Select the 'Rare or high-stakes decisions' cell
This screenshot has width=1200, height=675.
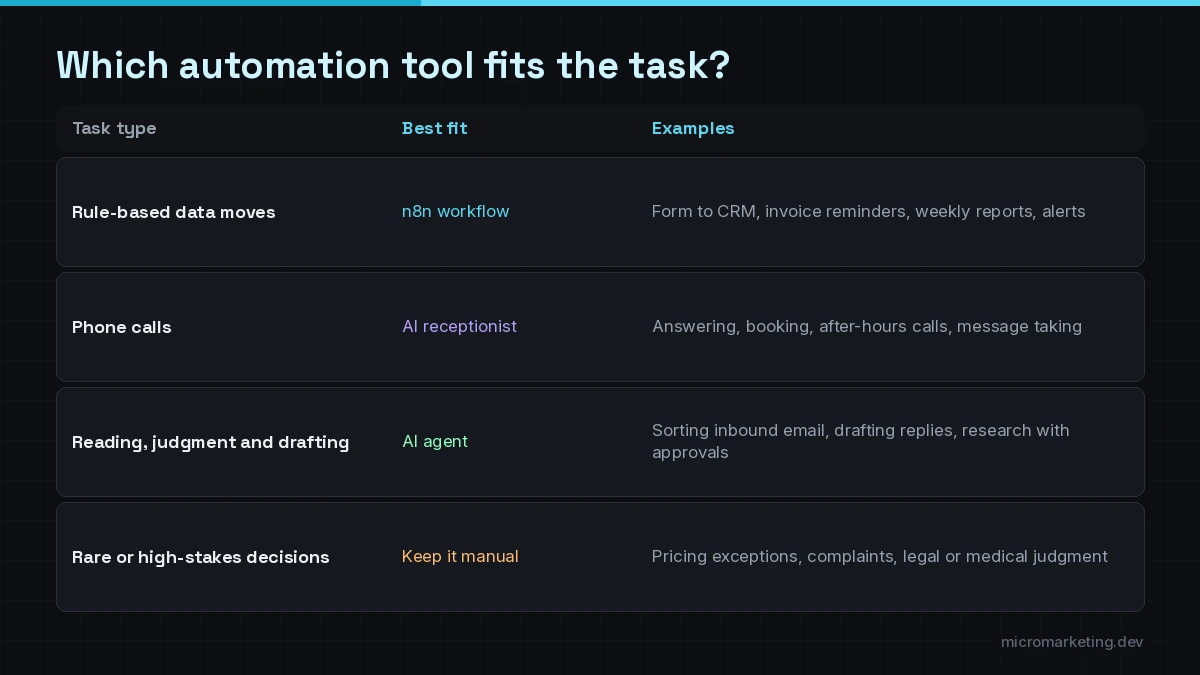pos(201,557)
